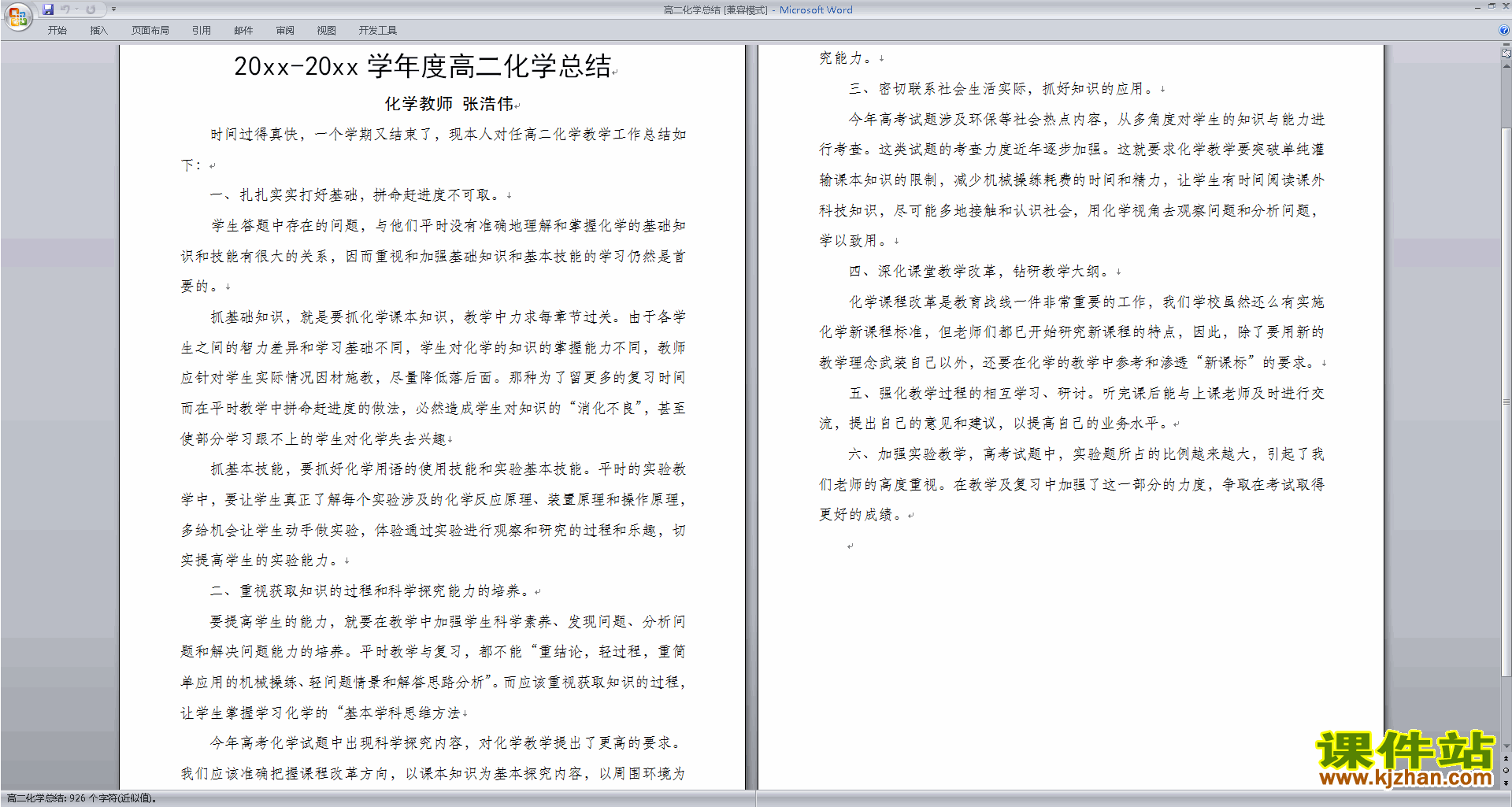Viewport: 1512px width, 807px height.
Task: Open the undo history dropdown arrow
Action: [76, 9]
